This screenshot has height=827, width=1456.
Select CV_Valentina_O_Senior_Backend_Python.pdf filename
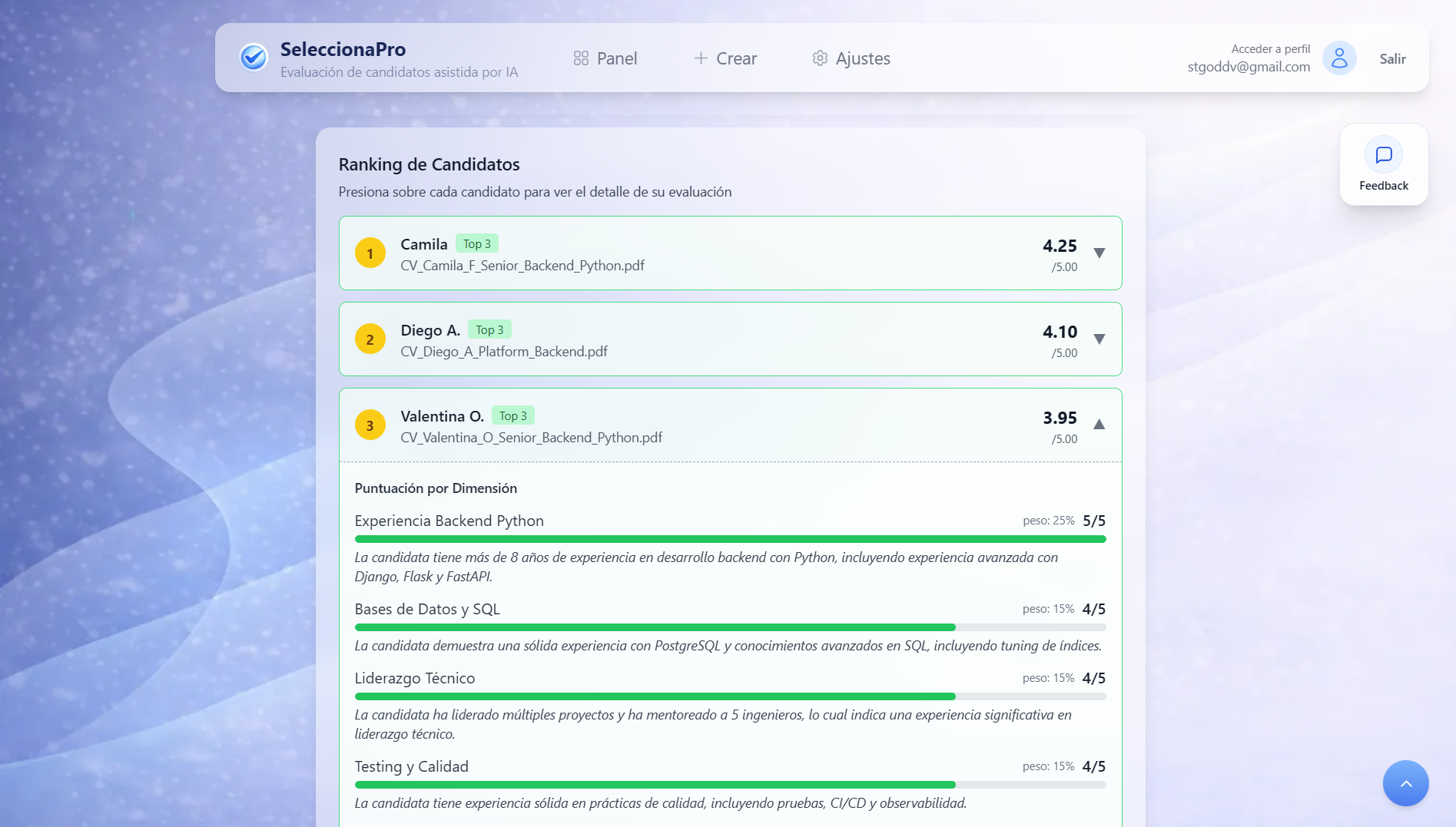pos(531,438)
